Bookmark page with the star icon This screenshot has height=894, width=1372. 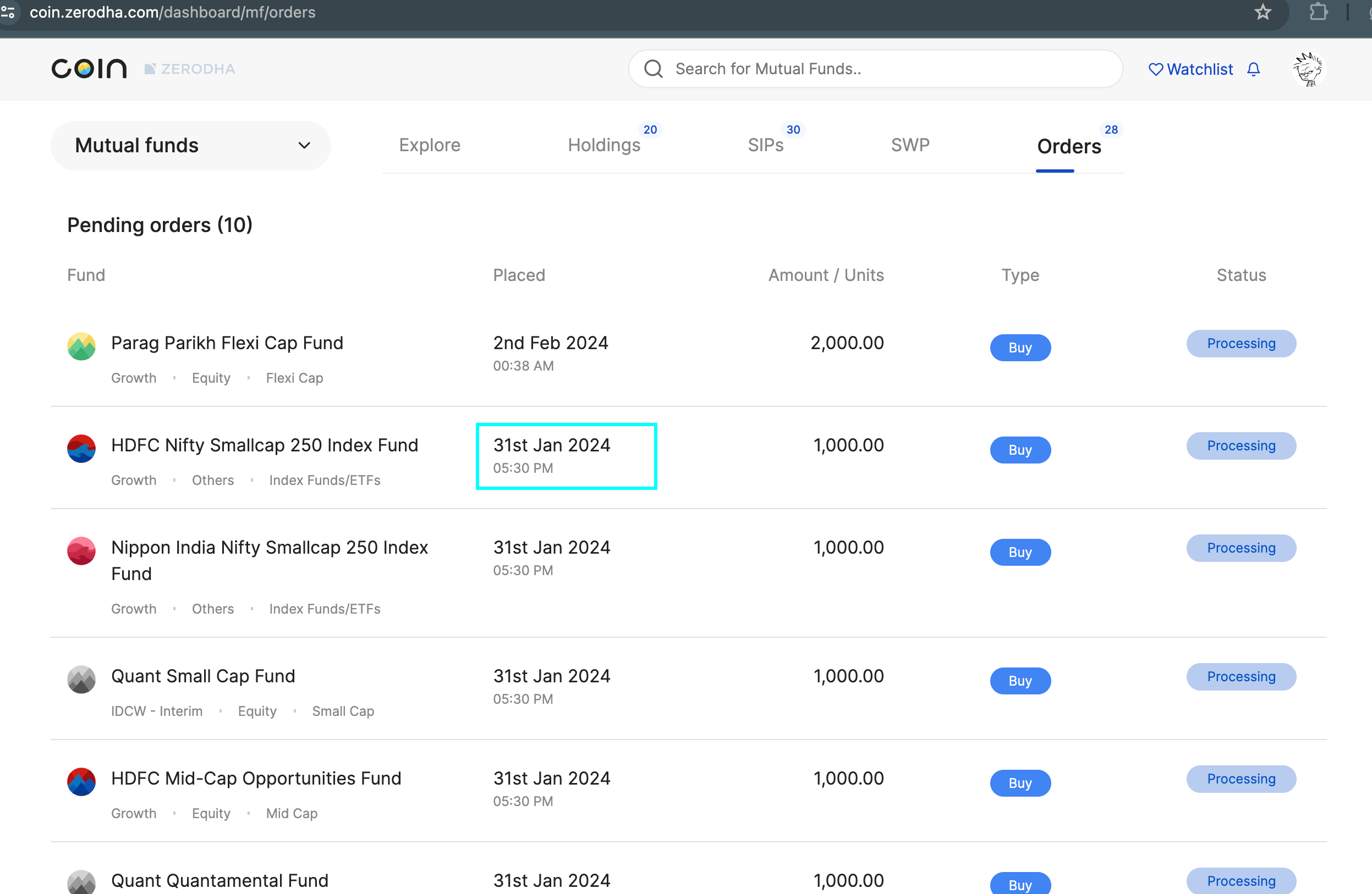1263,12
